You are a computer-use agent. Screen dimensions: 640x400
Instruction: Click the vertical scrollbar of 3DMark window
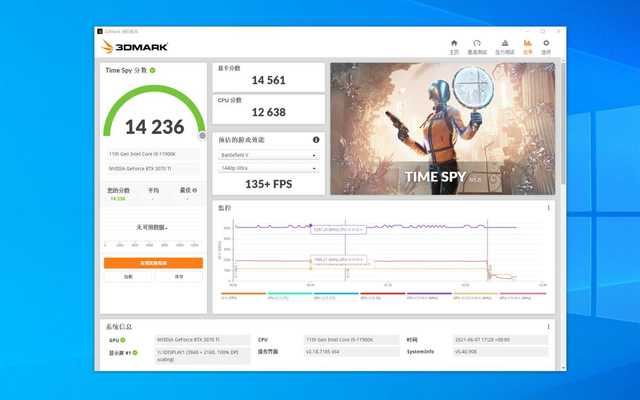tap(563, 122)
